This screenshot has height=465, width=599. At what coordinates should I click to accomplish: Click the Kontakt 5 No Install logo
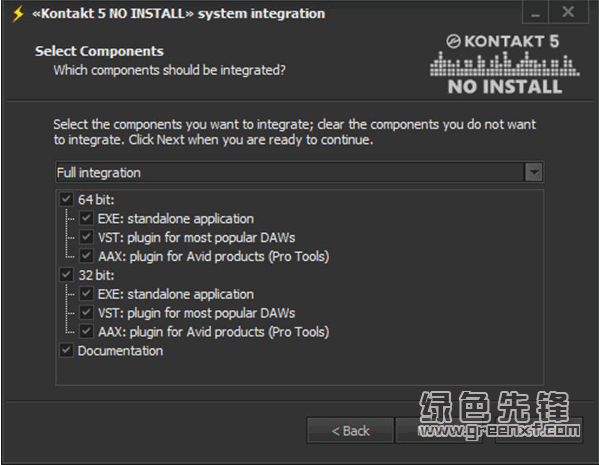(505, 64)
